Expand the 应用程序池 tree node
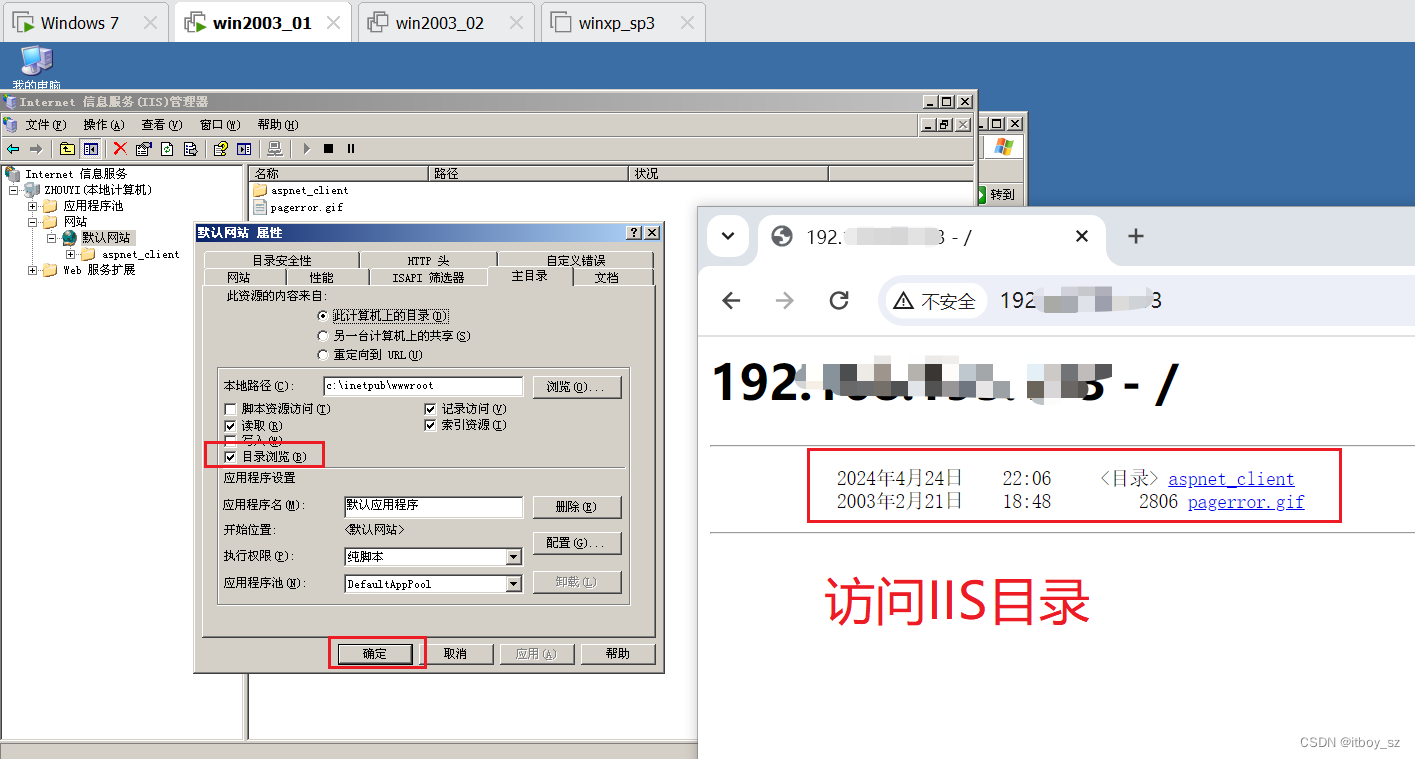 pos(33,206)
